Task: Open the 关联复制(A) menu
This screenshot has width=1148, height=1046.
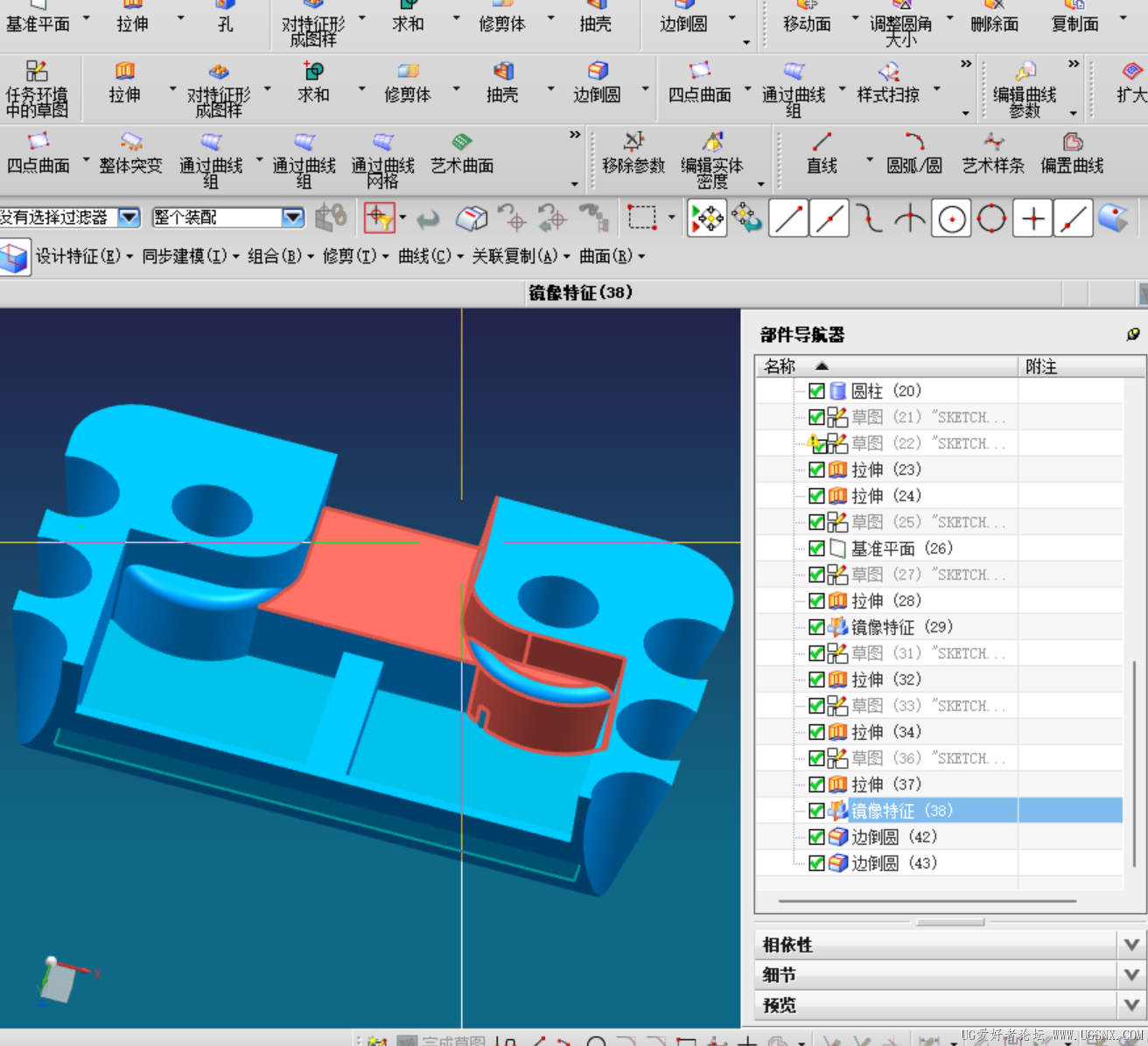Action: 521,256
